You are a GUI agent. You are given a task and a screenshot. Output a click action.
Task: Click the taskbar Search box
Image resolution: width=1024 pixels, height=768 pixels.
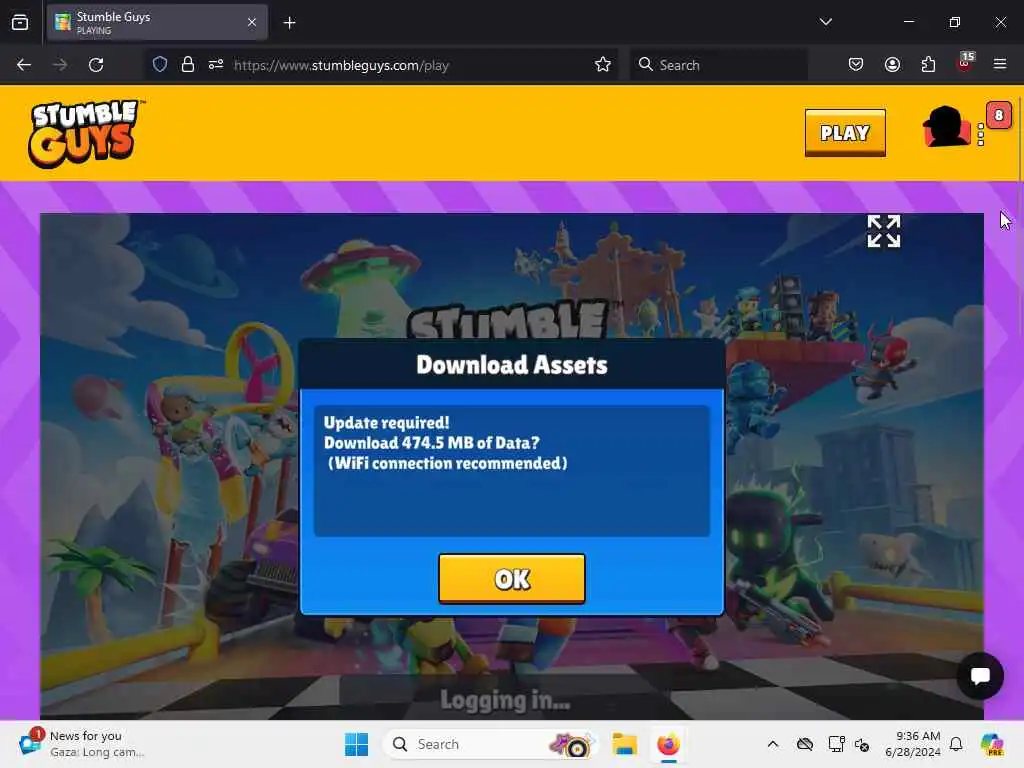491,744
